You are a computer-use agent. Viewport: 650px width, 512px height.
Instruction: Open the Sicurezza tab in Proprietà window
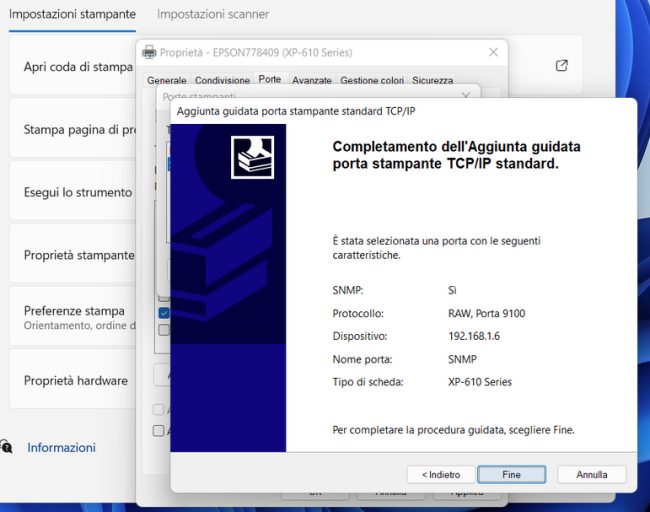coord(432,80)
